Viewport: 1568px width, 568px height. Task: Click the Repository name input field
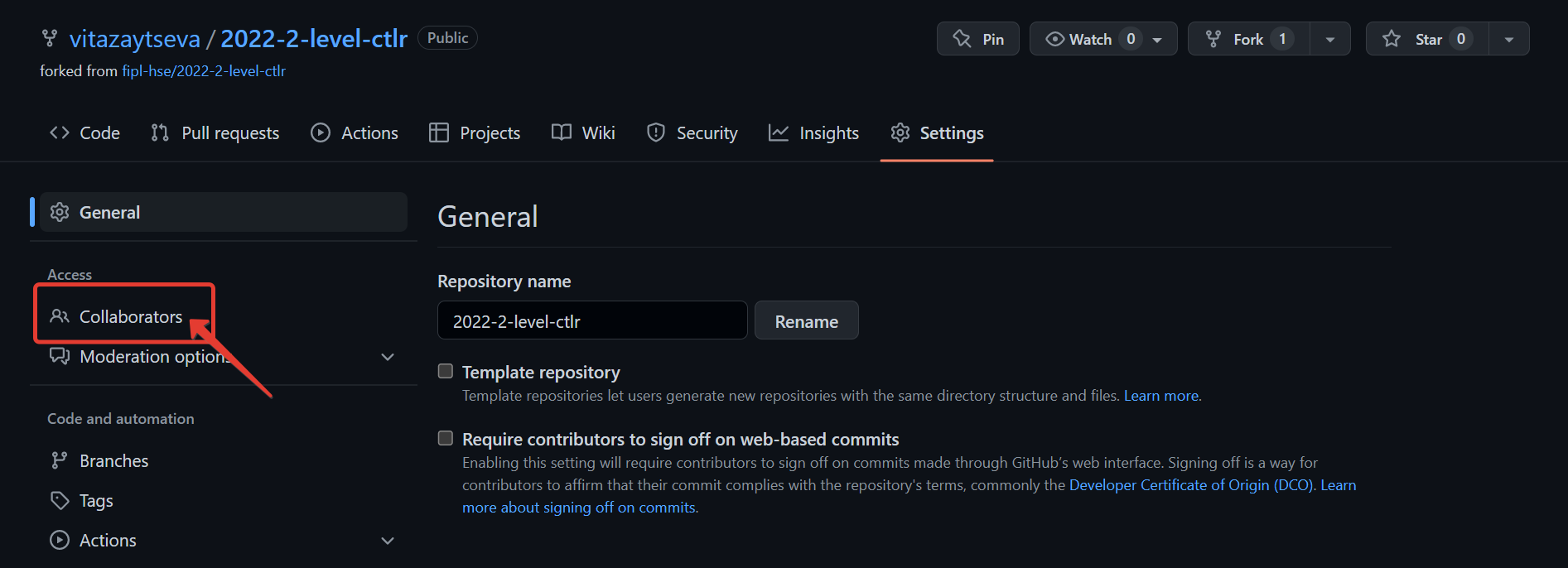pos(592,320)
